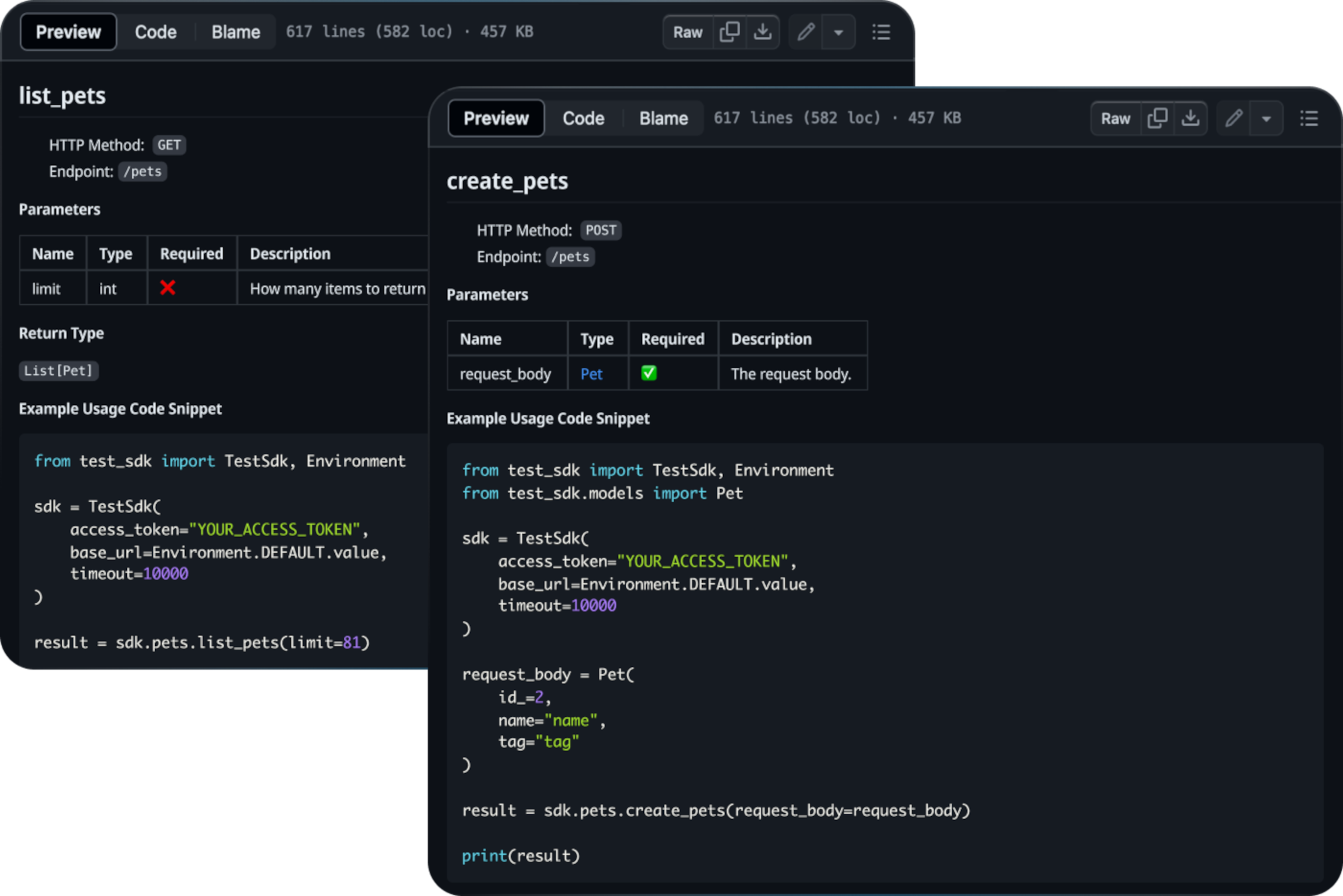This screenshot has width=1343, height=896.
Task: Click the Blame tab on front window
Action: (x=662, y=118)
